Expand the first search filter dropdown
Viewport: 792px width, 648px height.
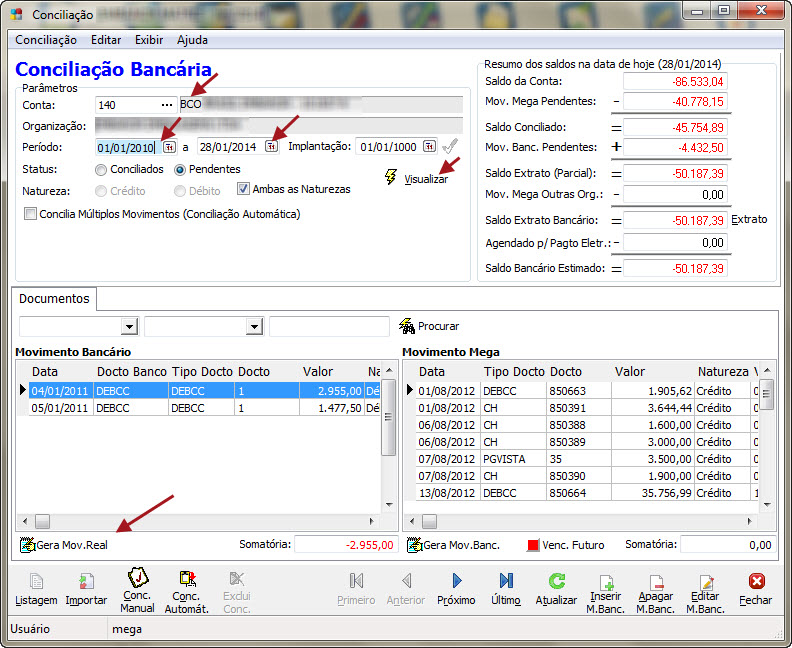[128, 326]
